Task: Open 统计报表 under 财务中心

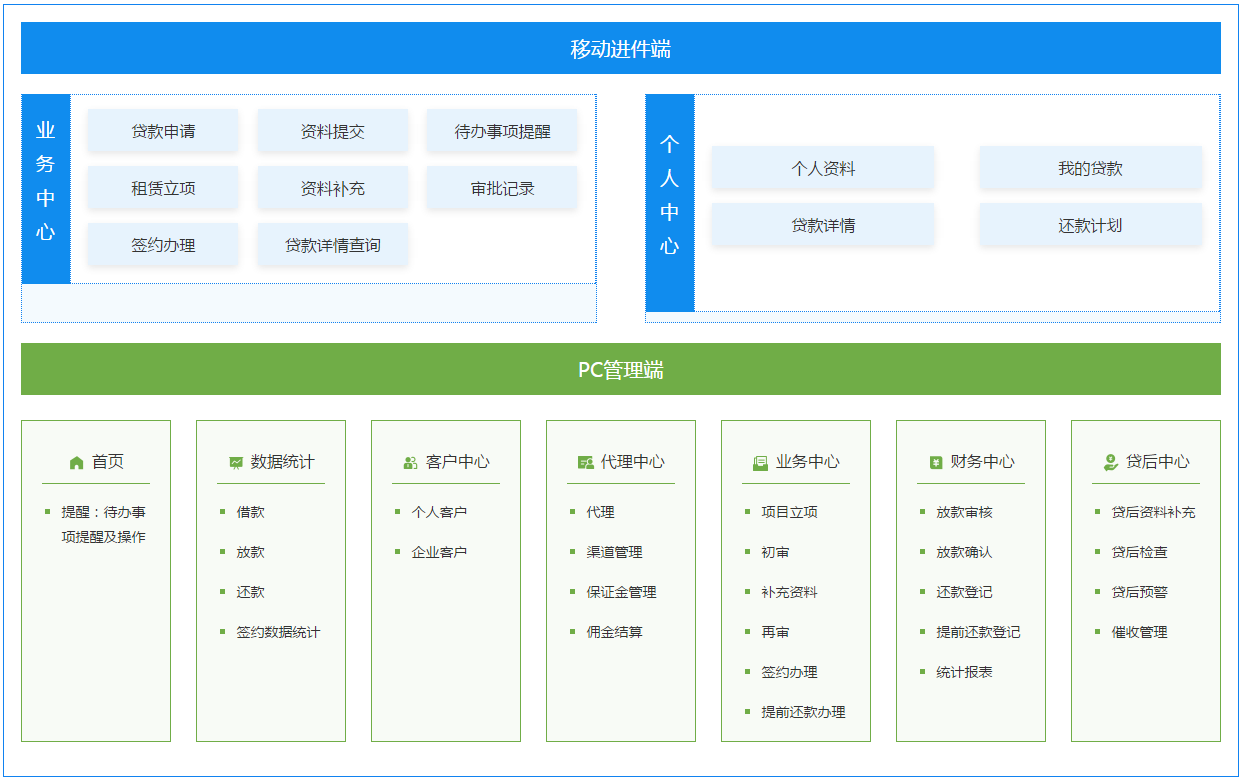Action: pyautogui.click(x=964, y=672)
